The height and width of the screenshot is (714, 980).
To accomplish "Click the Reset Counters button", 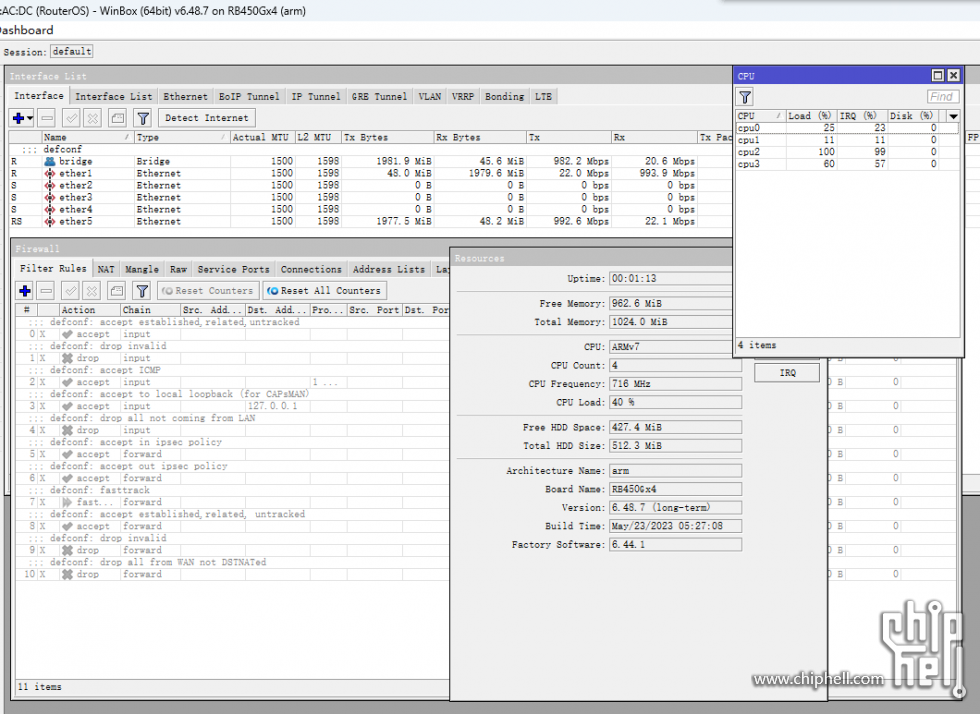I will click(x=208, y=291).
